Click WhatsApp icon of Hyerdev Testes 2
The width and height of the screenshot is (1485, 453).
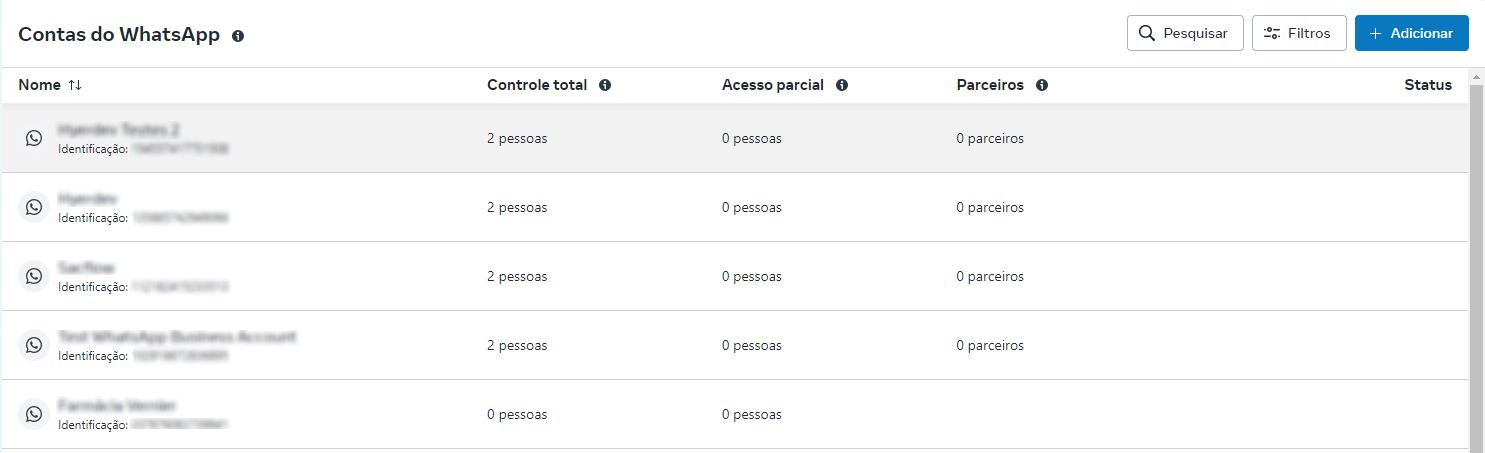pos(34,138)
